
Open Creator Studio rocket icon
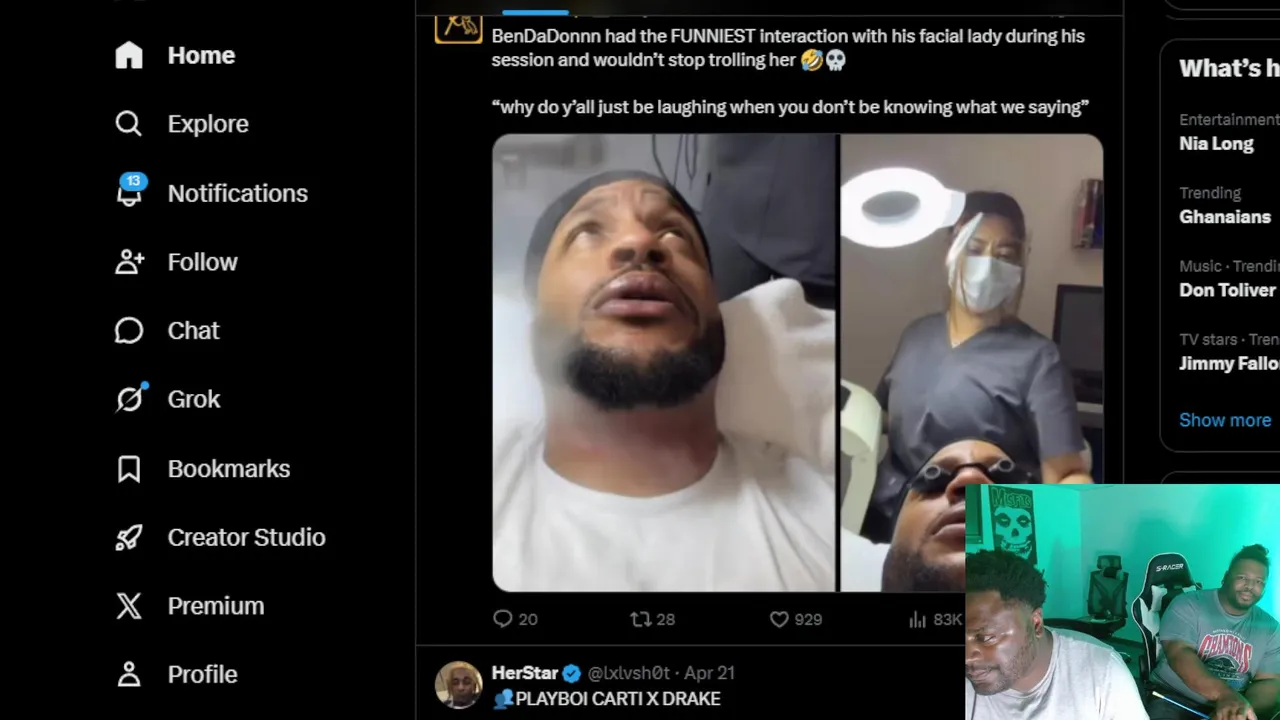click(x=129, y=537)
